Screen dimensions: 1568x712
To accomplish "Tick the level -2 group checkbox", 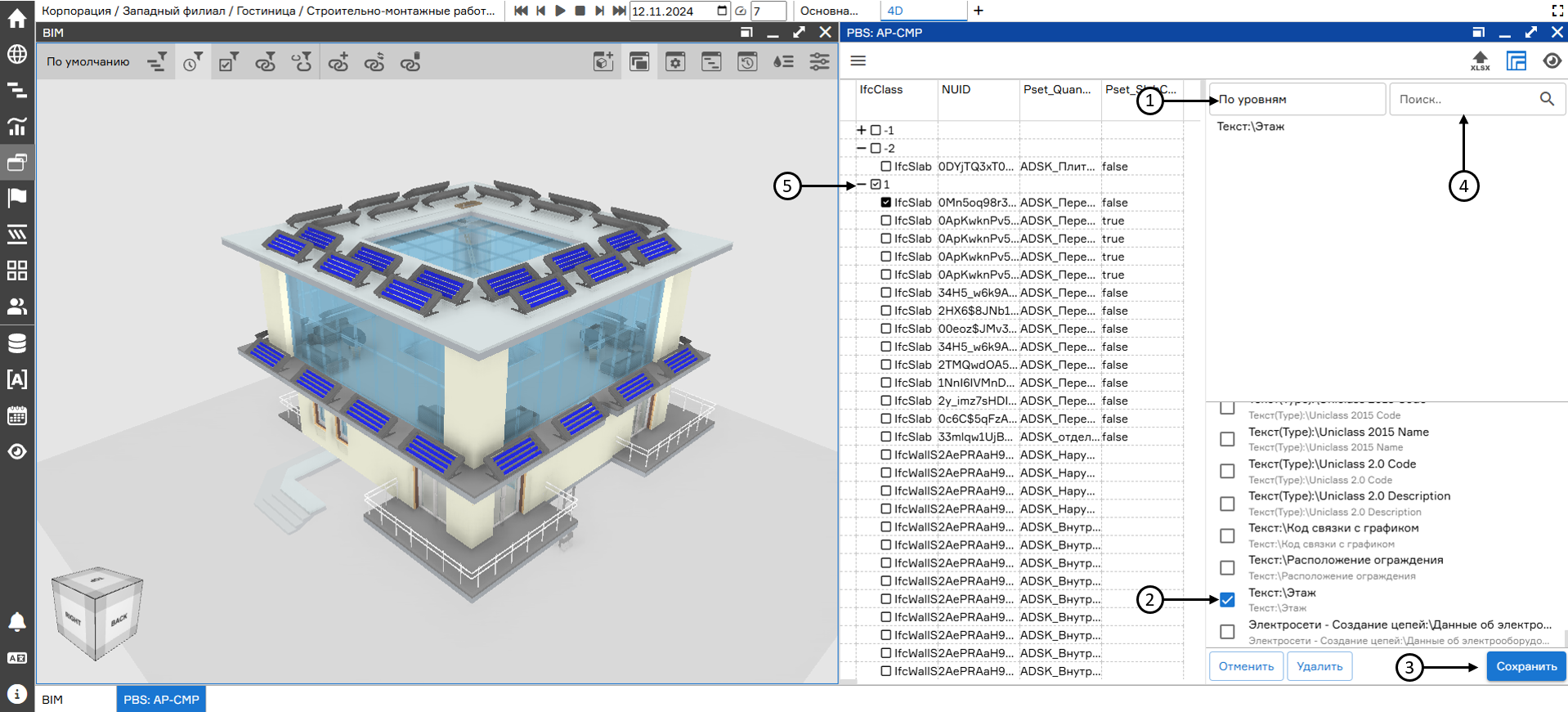I will click(876, 149).
